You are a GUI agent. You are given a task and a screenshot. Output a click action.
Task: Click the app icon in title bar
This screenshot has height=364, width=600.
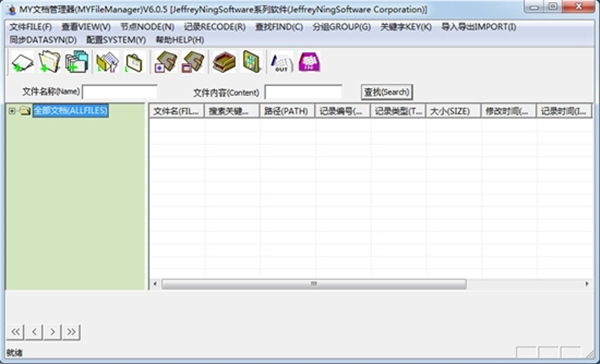click(x=12, y=10)
